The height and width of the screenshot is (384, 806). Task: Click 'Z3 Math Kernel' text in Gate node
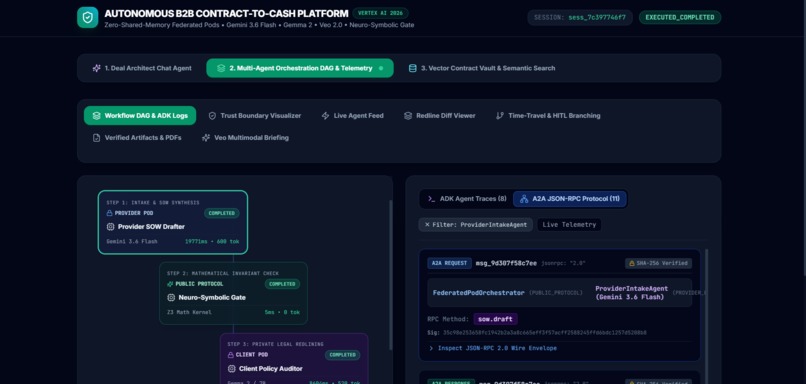click(x=189, y=312)
